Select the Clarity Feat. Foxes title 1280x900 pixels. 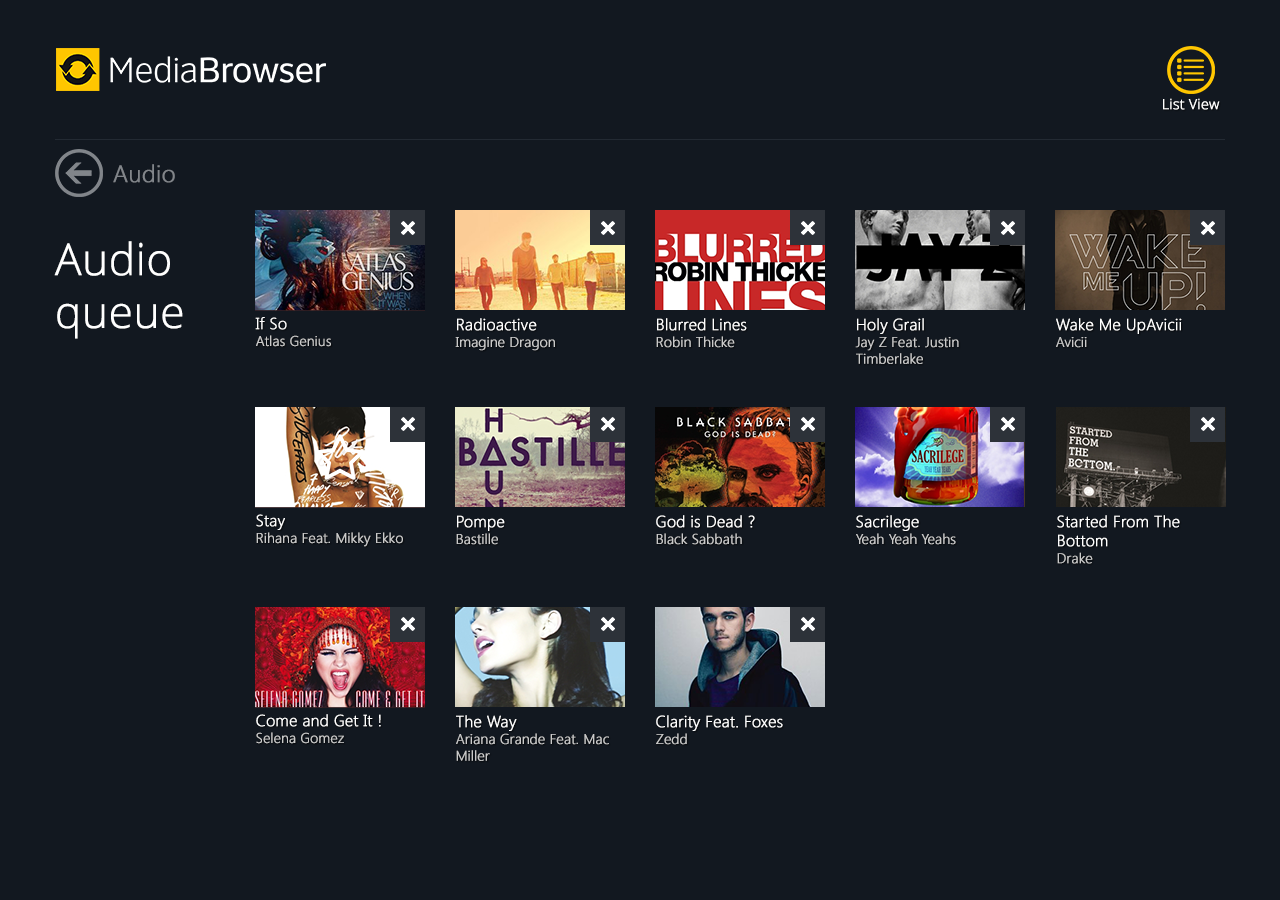point(719,722)
